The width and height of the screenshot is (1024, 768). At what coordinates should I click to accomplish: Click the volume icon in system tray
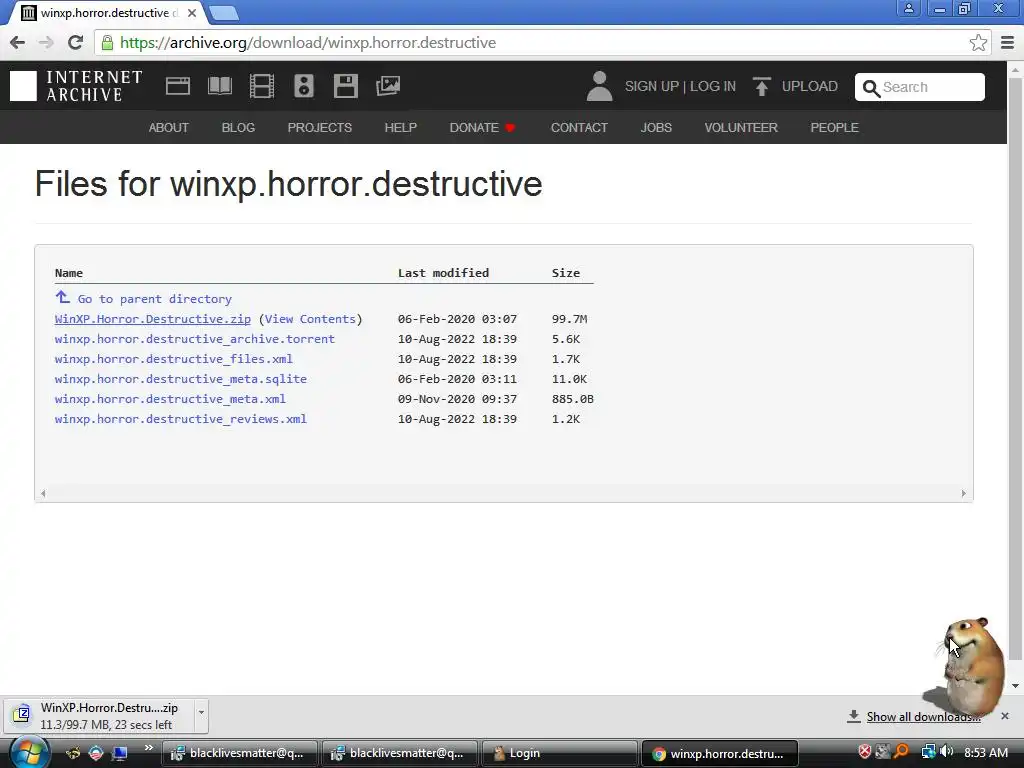946,752
